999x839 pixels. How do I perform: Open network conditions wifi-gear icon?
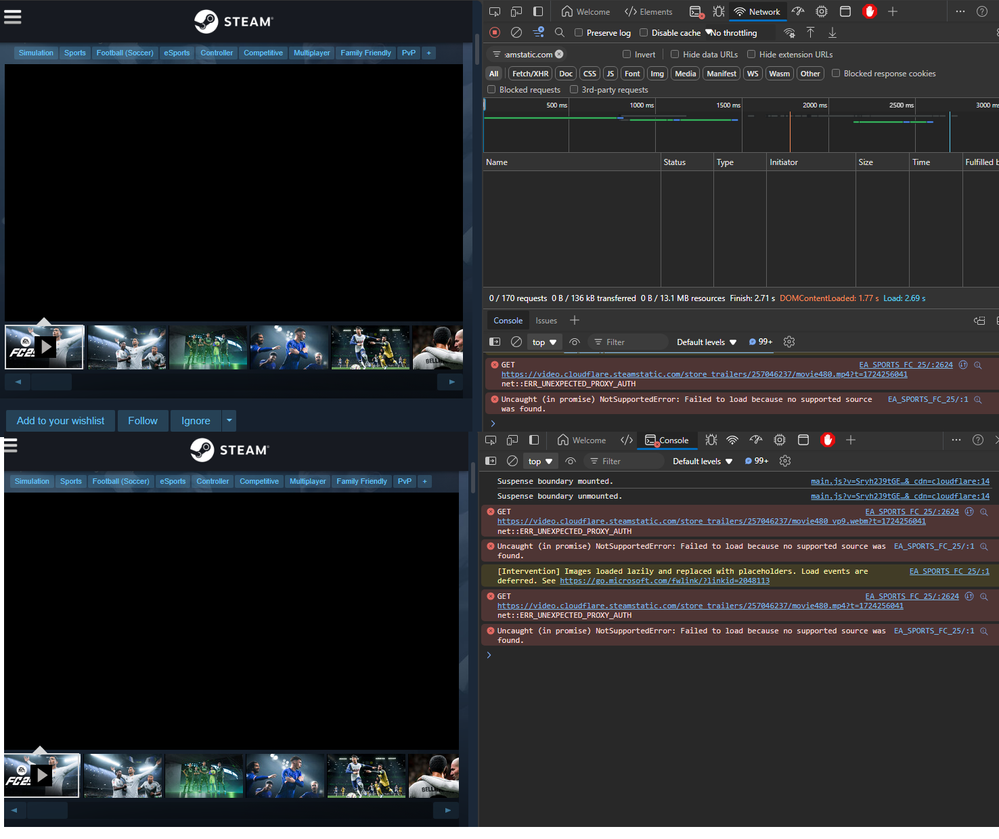tap(789, 32)
